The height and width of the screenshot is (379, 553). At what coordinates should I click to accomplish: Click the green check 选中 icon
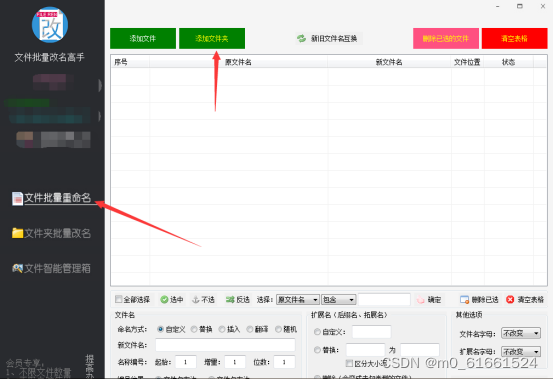(x=164, y=300)
